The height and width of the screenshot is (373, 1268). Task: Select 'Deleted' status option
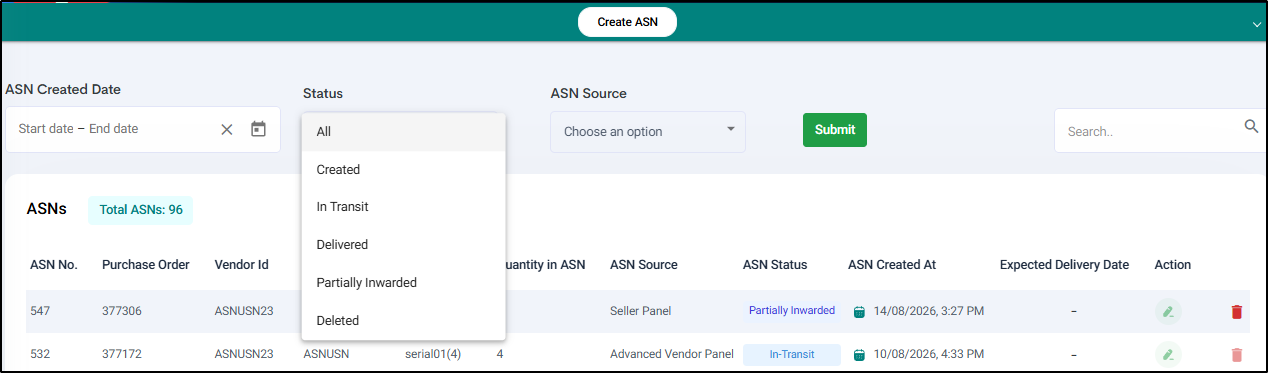(404, 321)
